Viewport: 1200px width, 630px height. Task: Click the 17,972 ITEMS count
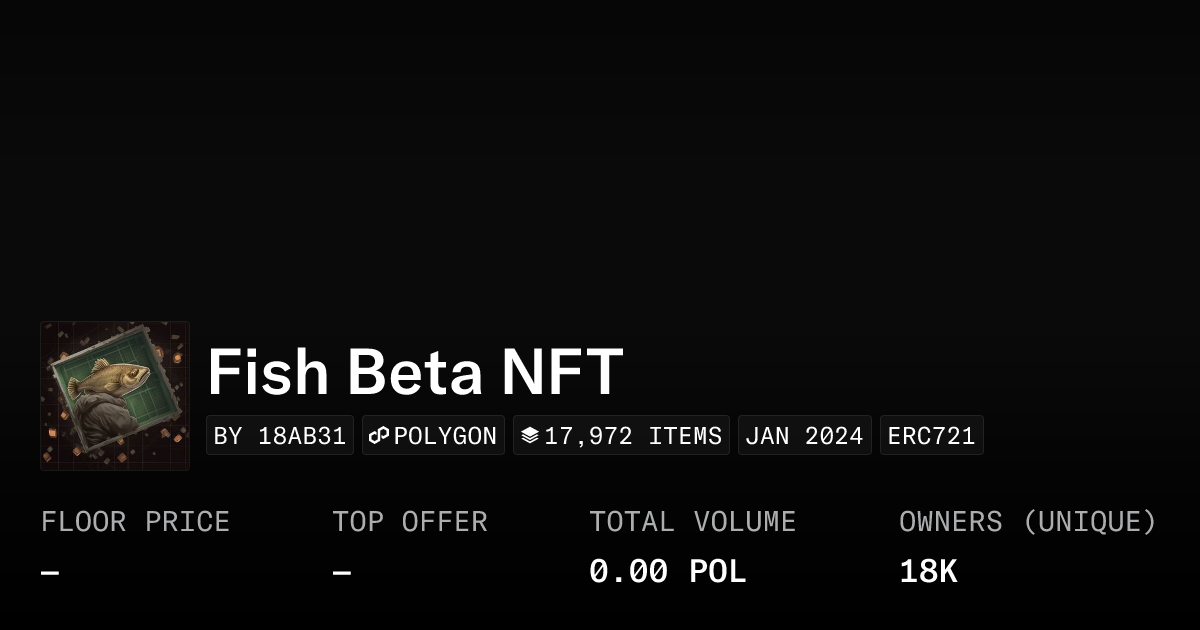pos(633,436)
